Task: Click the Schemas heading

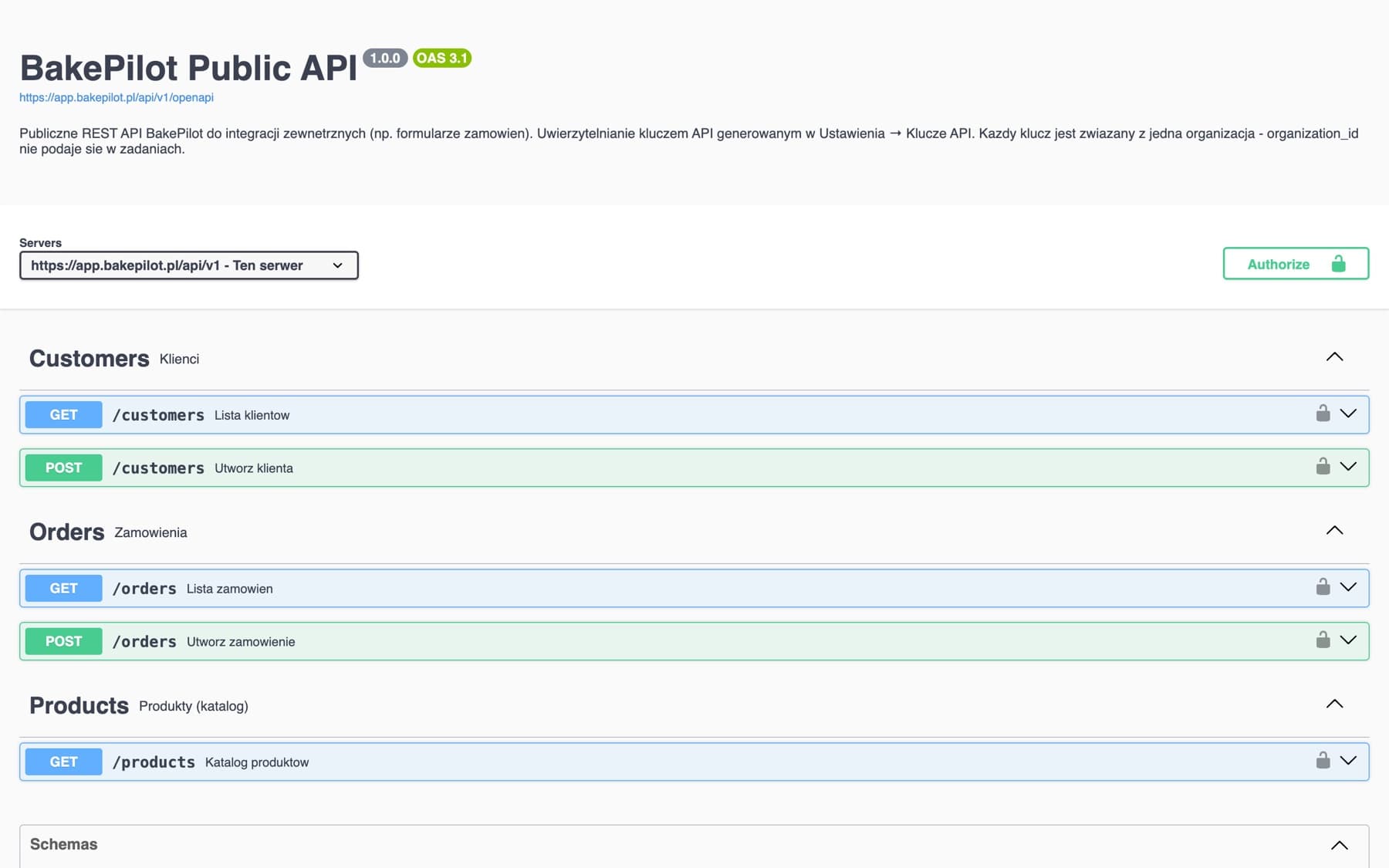Action: (63, 845)
